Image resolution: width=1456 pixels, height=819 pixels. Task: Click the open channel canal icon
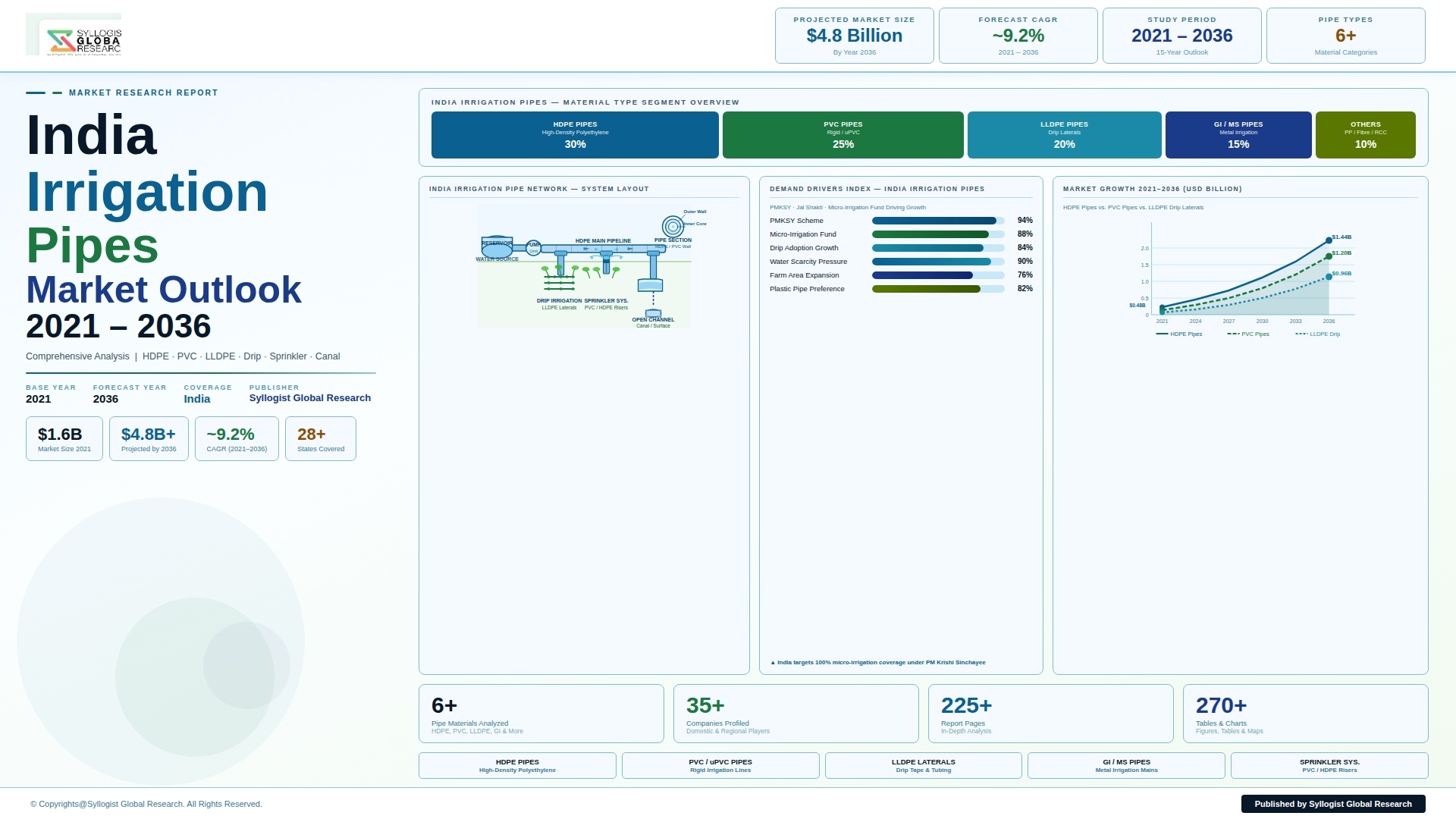click(653, 313)
